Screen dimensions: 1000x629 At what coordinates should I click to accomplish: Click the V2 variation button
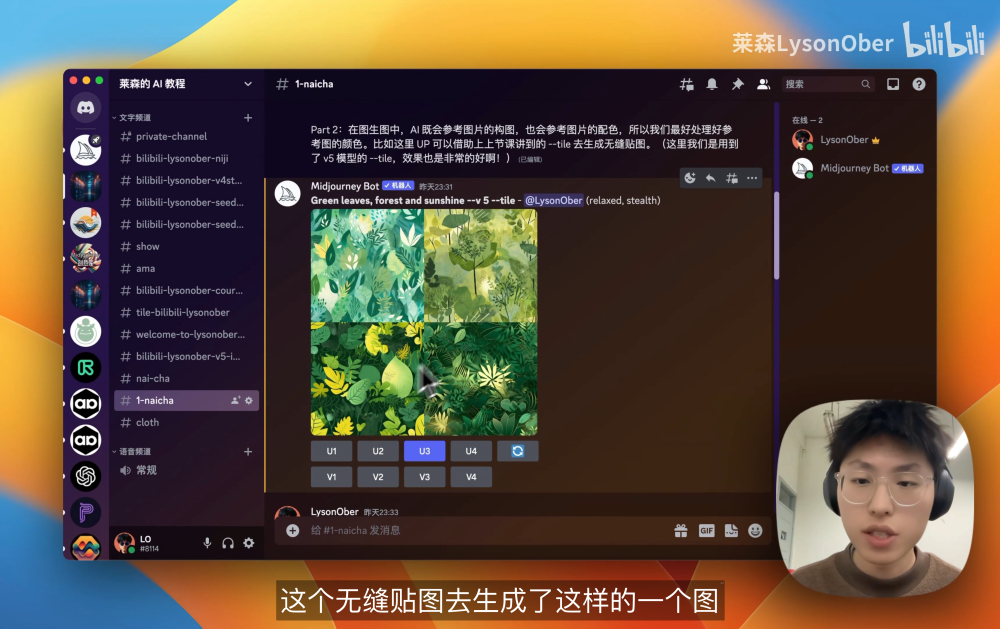coord(378,477)
